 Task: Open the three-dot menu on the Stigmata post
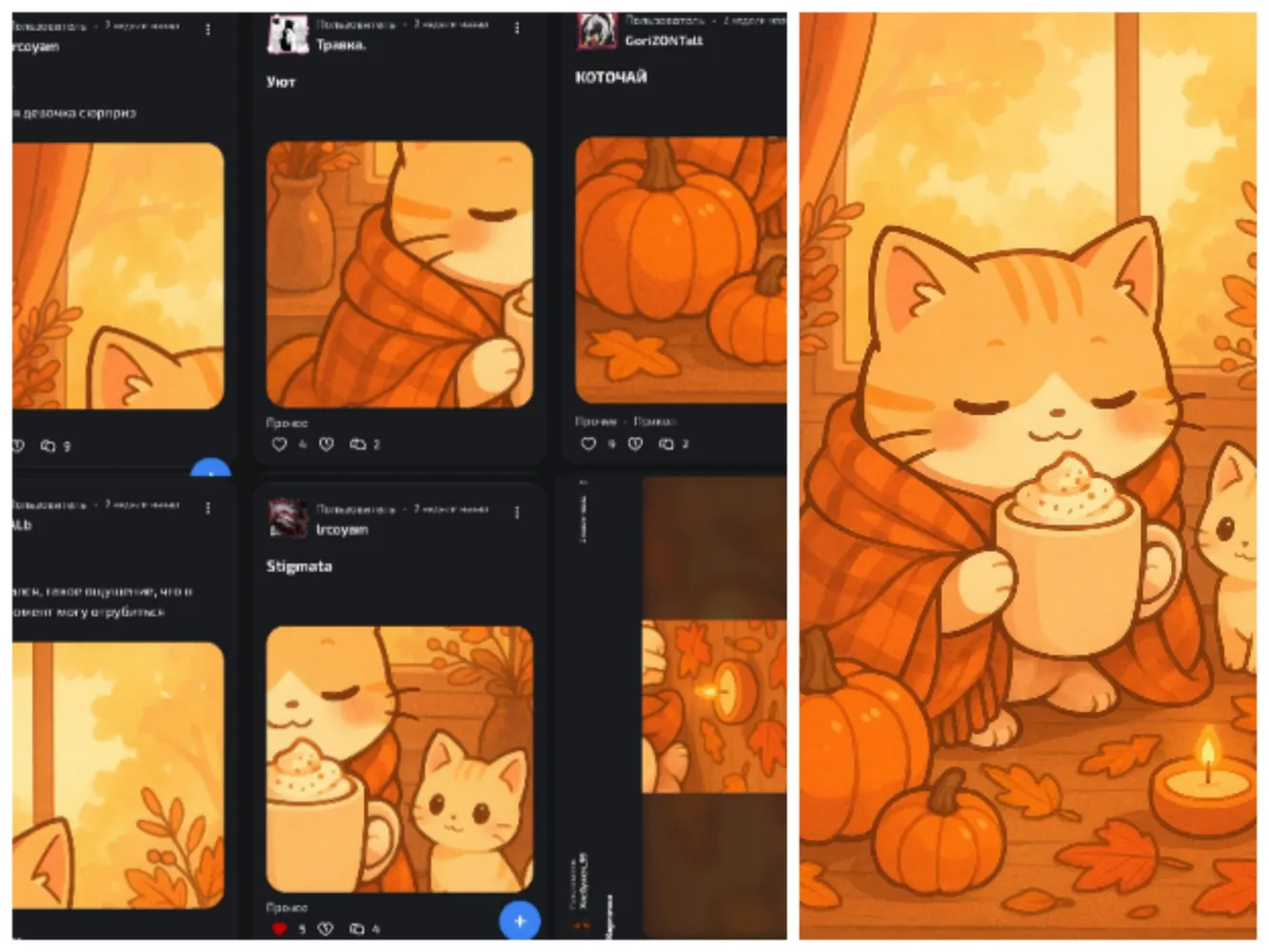click(517, 512)
